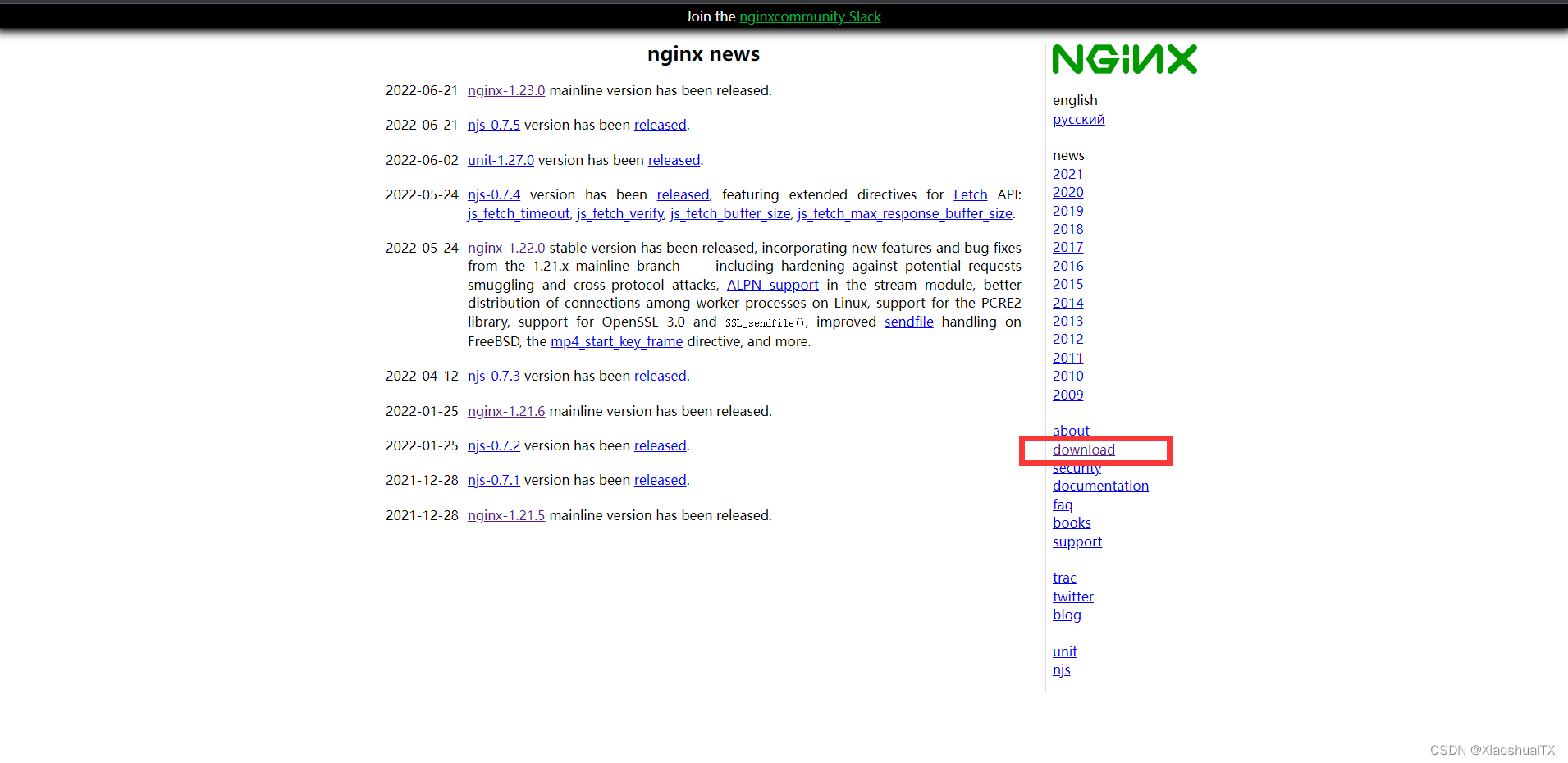Open the nginx-1.21.6 mainline link

click(506, 411)
